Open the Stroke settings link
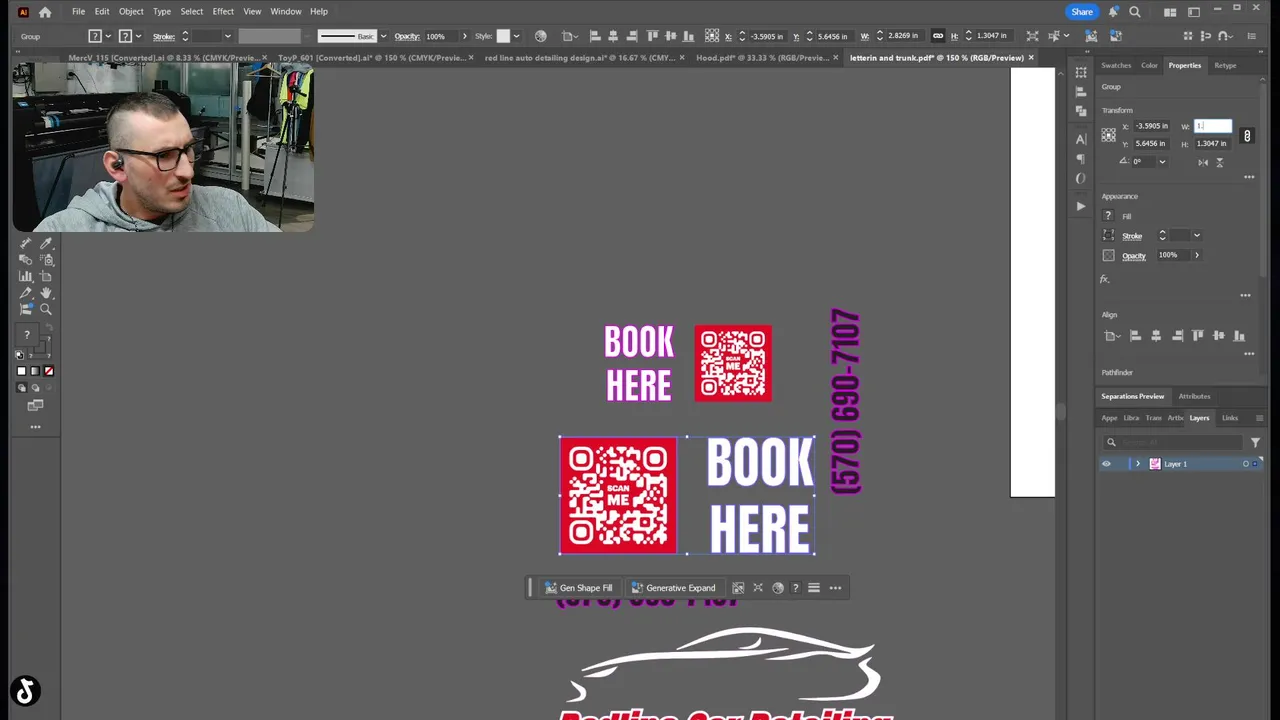The image size is (1280, 720). tap(1132, 236)
